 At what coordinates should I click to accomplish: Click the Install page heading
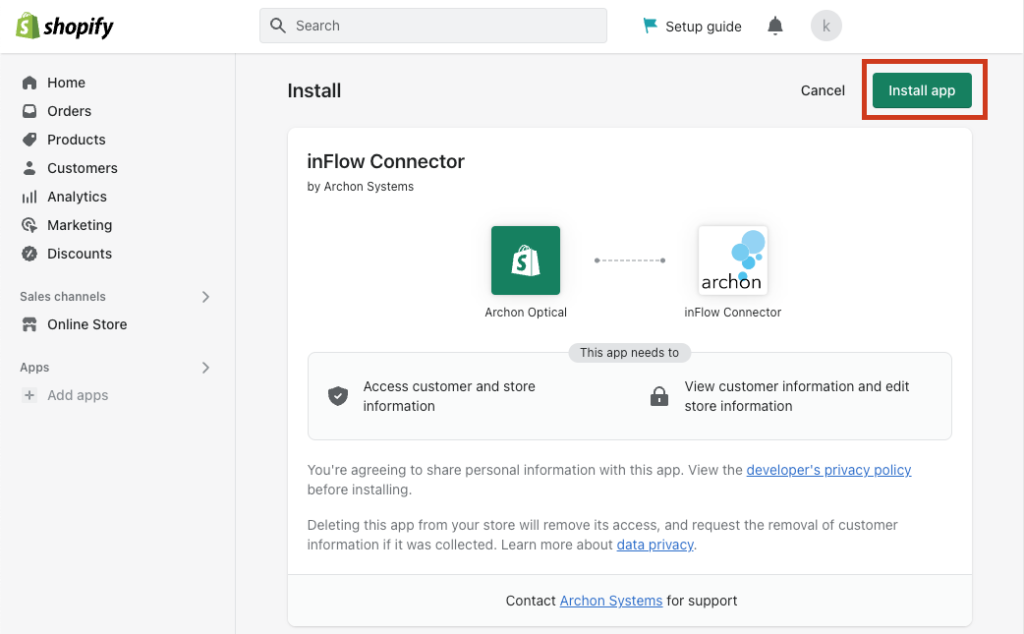pos(314,90)
